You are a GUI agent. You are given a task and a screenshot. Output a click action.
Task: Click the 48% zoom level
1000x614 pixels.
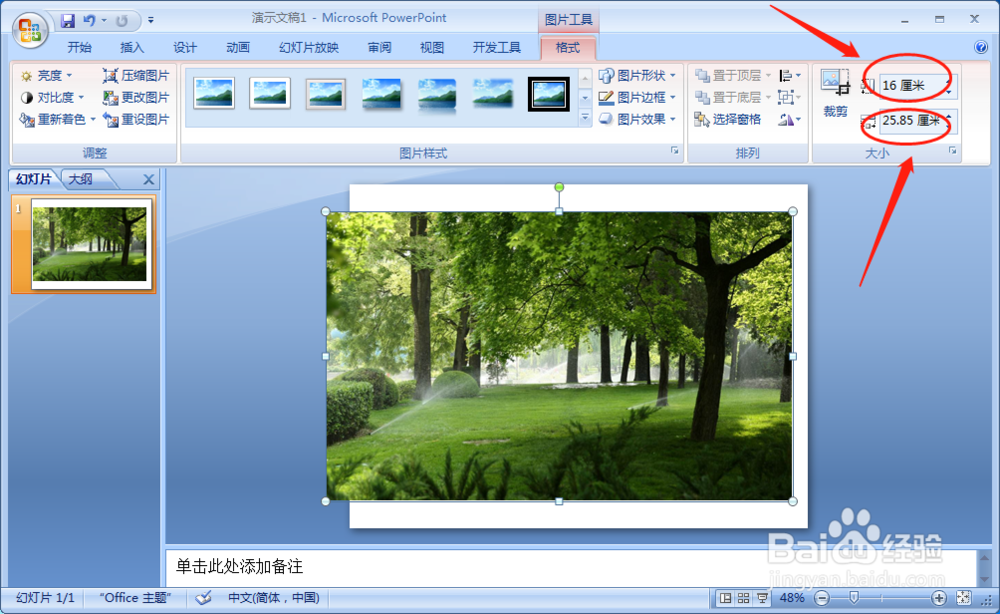[x=792, y=598]
